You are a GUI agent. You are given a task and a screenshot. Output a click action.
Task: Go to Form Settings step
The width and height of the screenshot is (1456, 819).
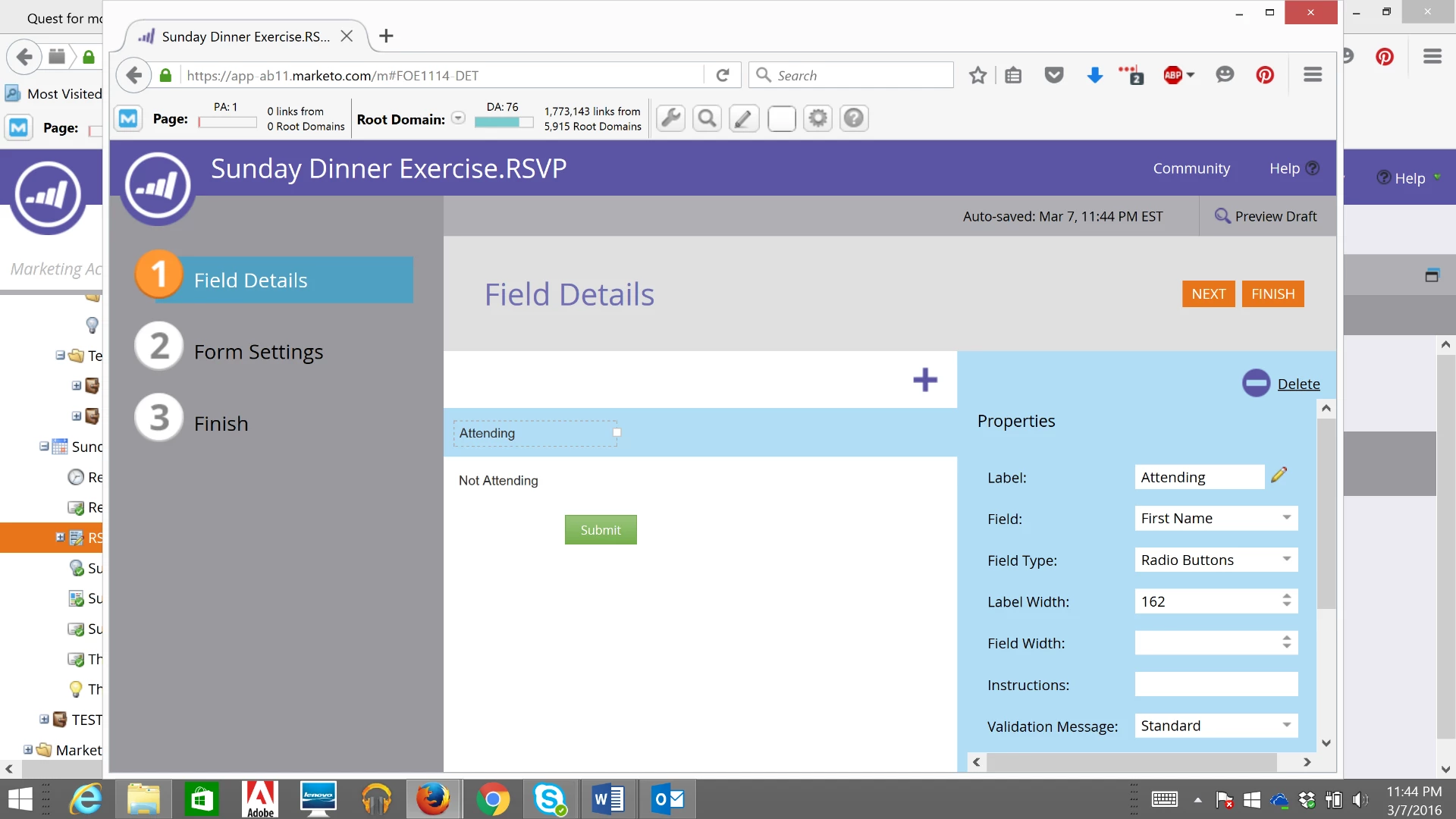pyautogui.click(x=258, y=352)
